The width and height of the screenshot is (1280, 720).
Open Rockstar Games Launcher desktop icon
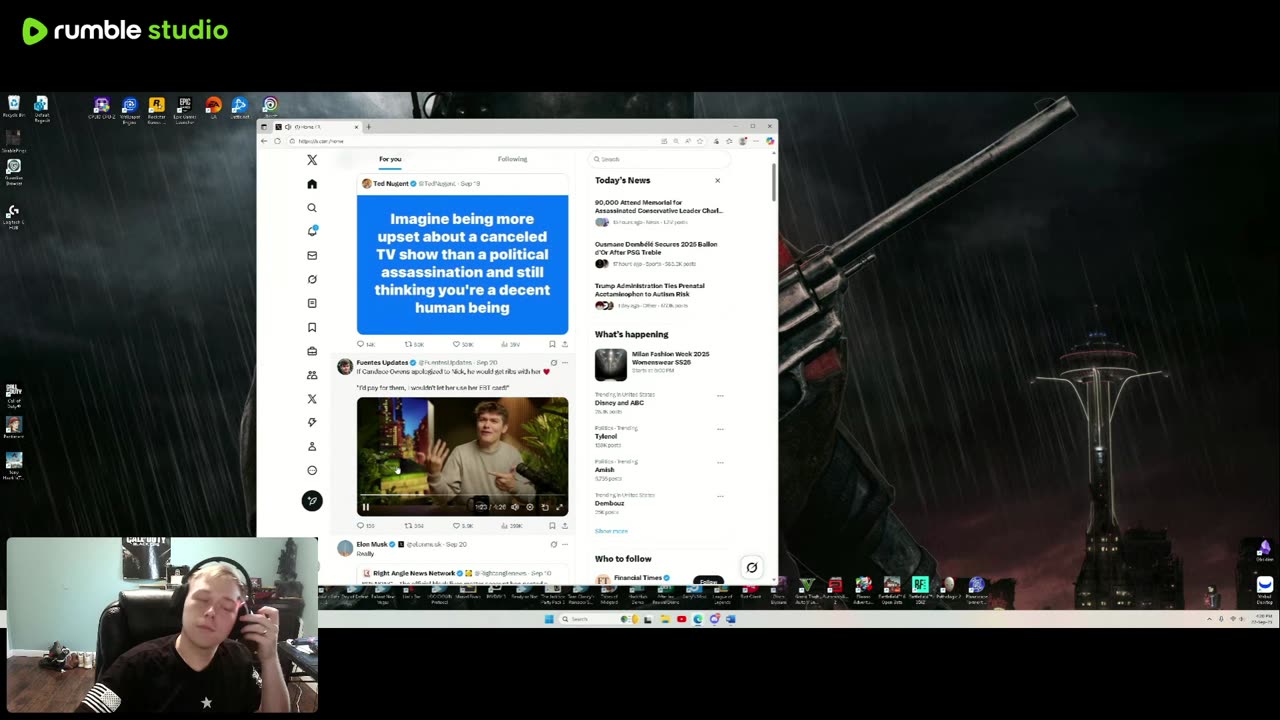point(156,109)
